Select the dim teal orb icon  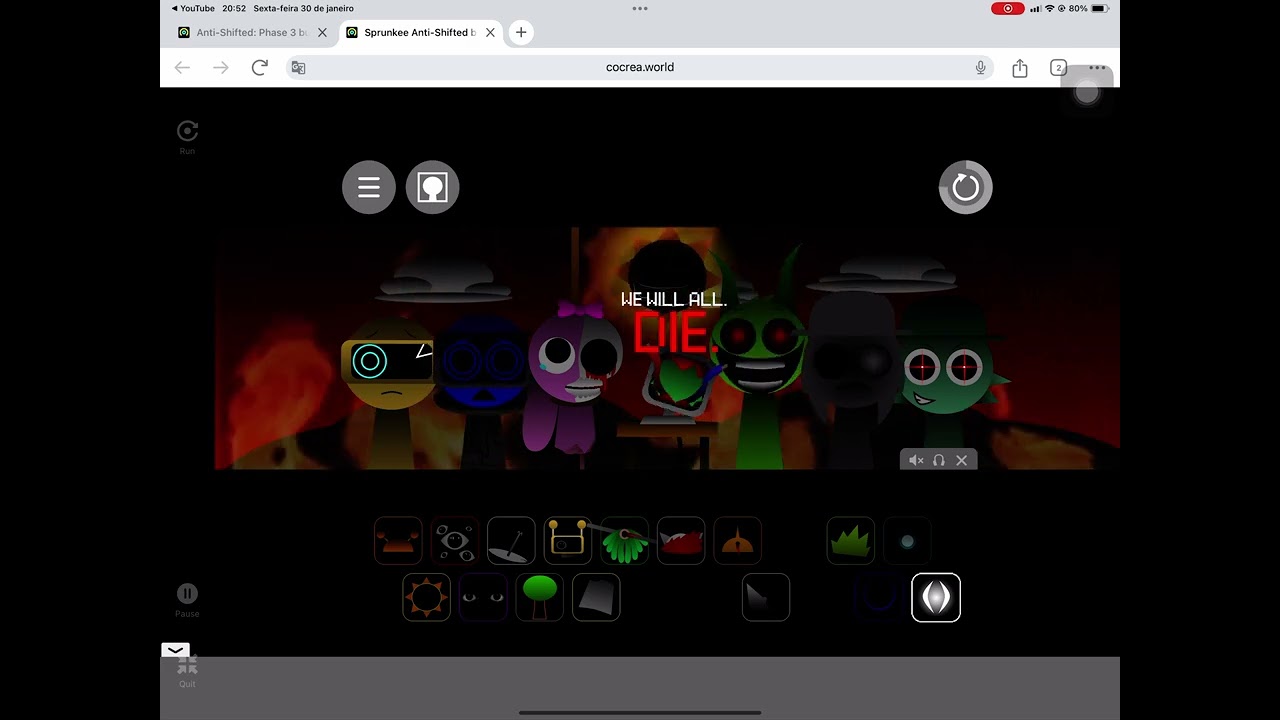(x=907, y=541)
